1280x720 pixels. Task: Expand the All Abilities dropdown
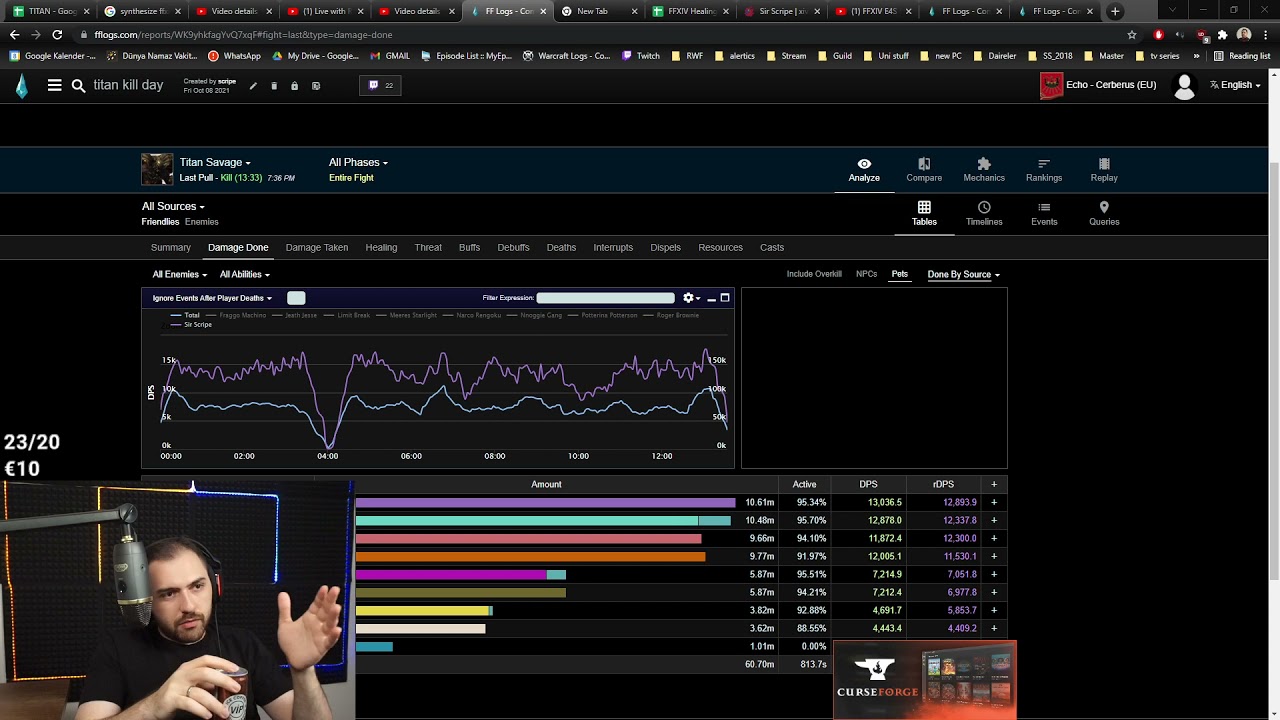click(x=245, y=274)
